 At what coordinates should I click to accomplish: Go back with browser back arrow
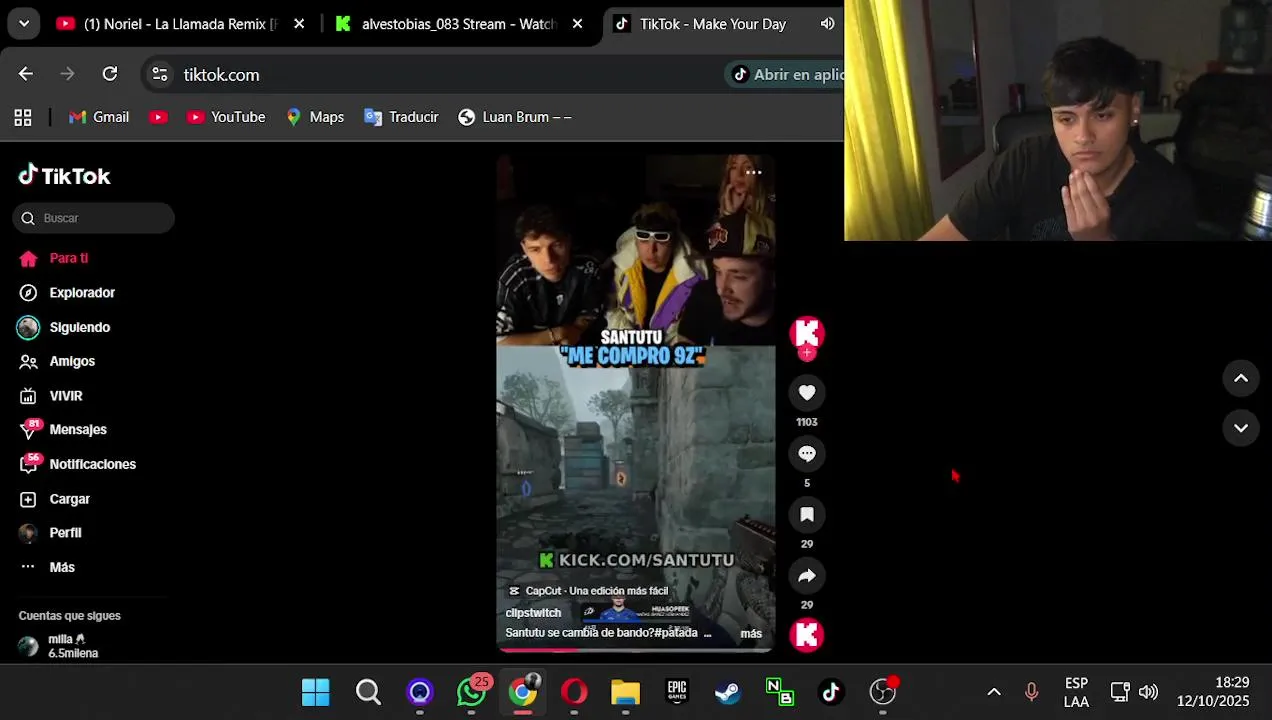pyautogui.click(x=26, y=74)
